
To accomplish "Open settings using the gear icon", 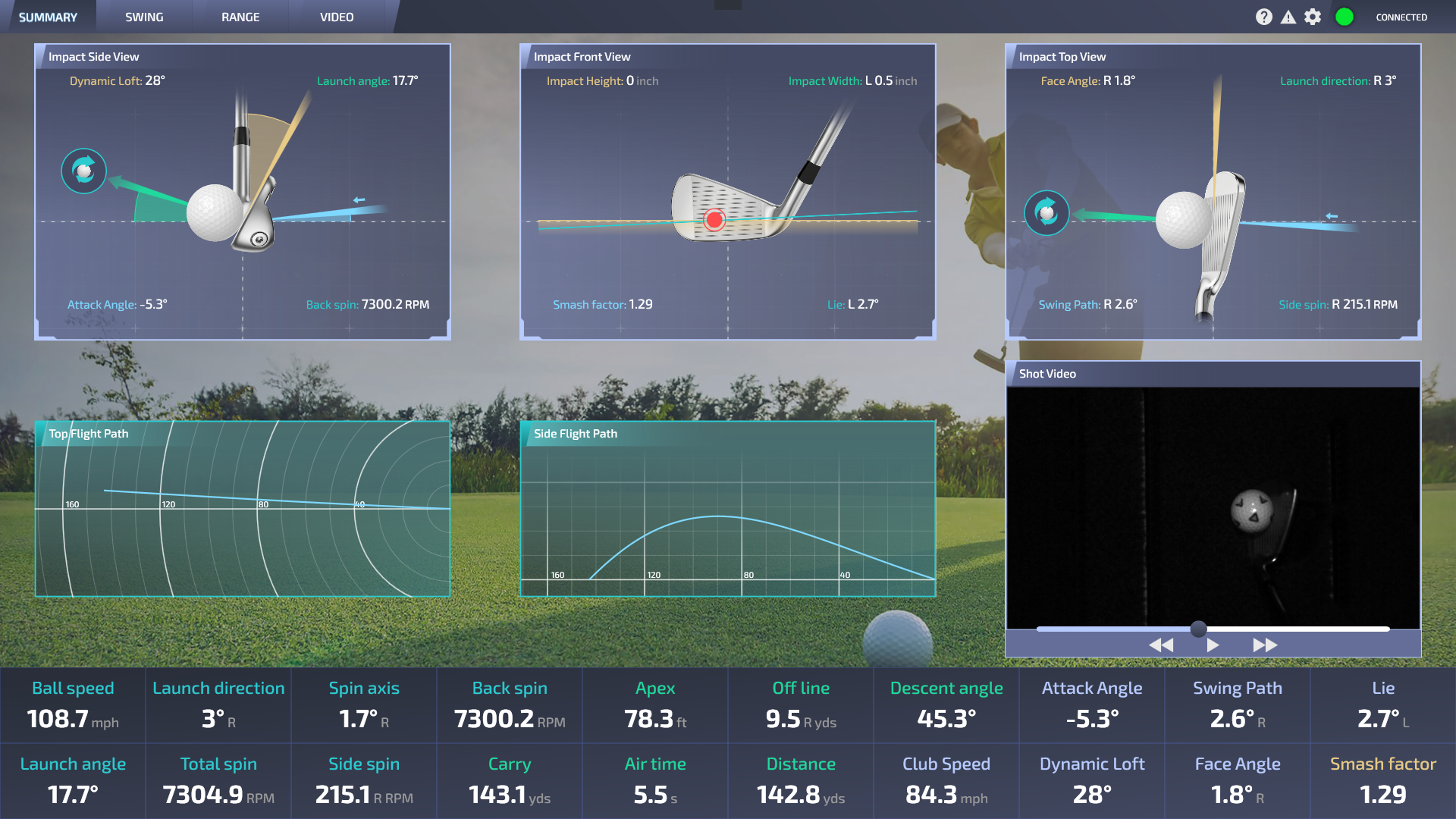I will point(1313,16).
